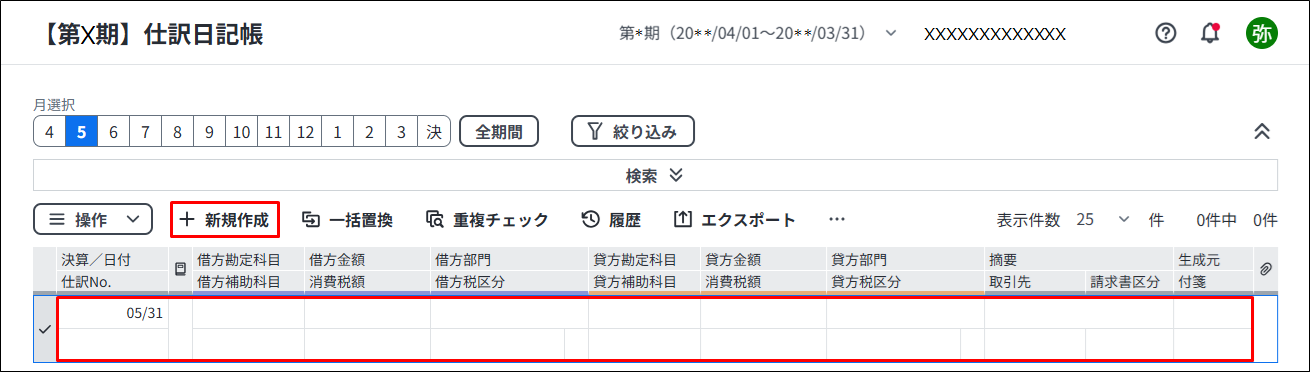Click the 新規作成 new entry button
Image resolution: width=1310 pixels, height=372 pixels.
coord(225,220)
